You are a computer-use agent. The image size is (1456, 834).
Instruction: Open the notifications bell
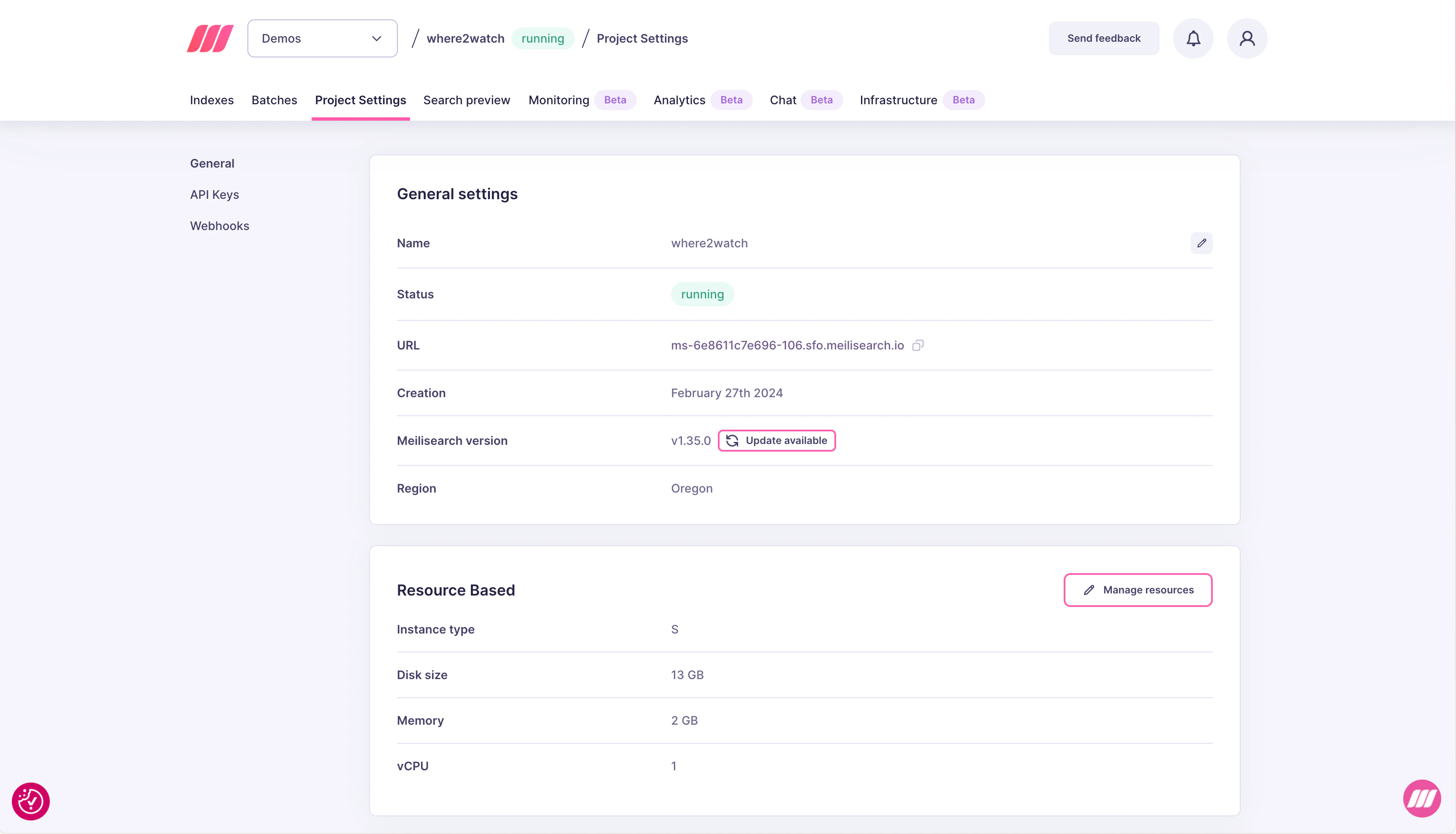pyautogui.click(x=1193, y=38)
